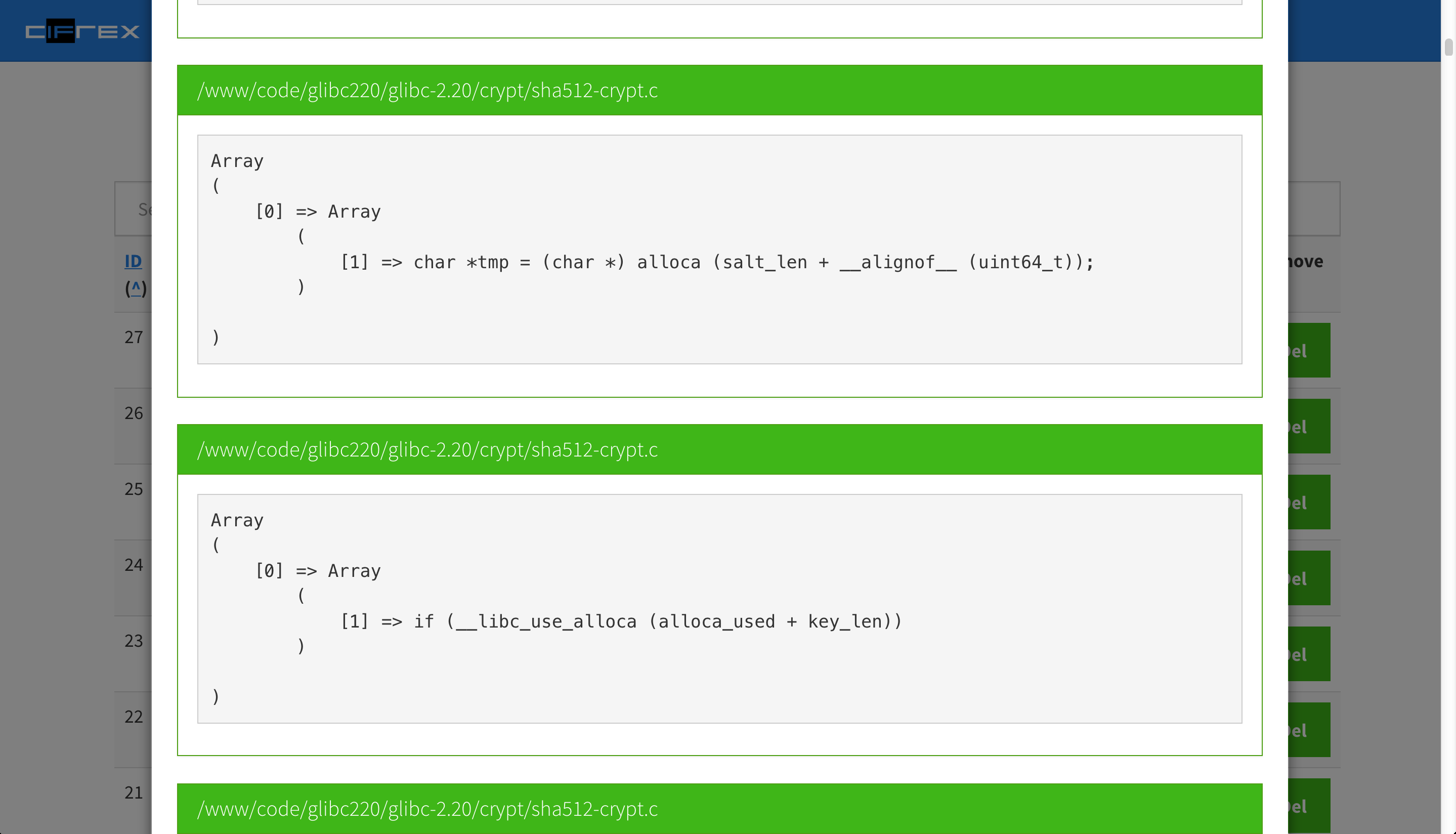
Task: Click the code block containing key_len
Action: (x=718, y=608)
